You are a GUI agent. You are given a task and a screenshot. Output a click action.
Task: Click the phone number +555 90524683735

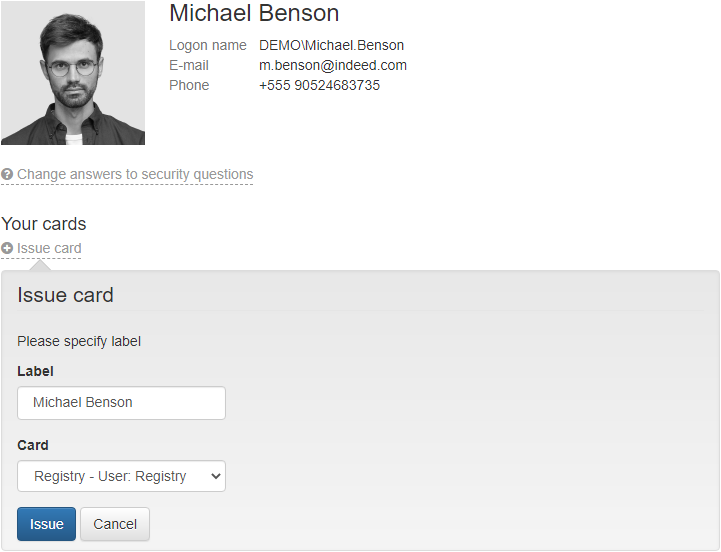coord(319,85)
